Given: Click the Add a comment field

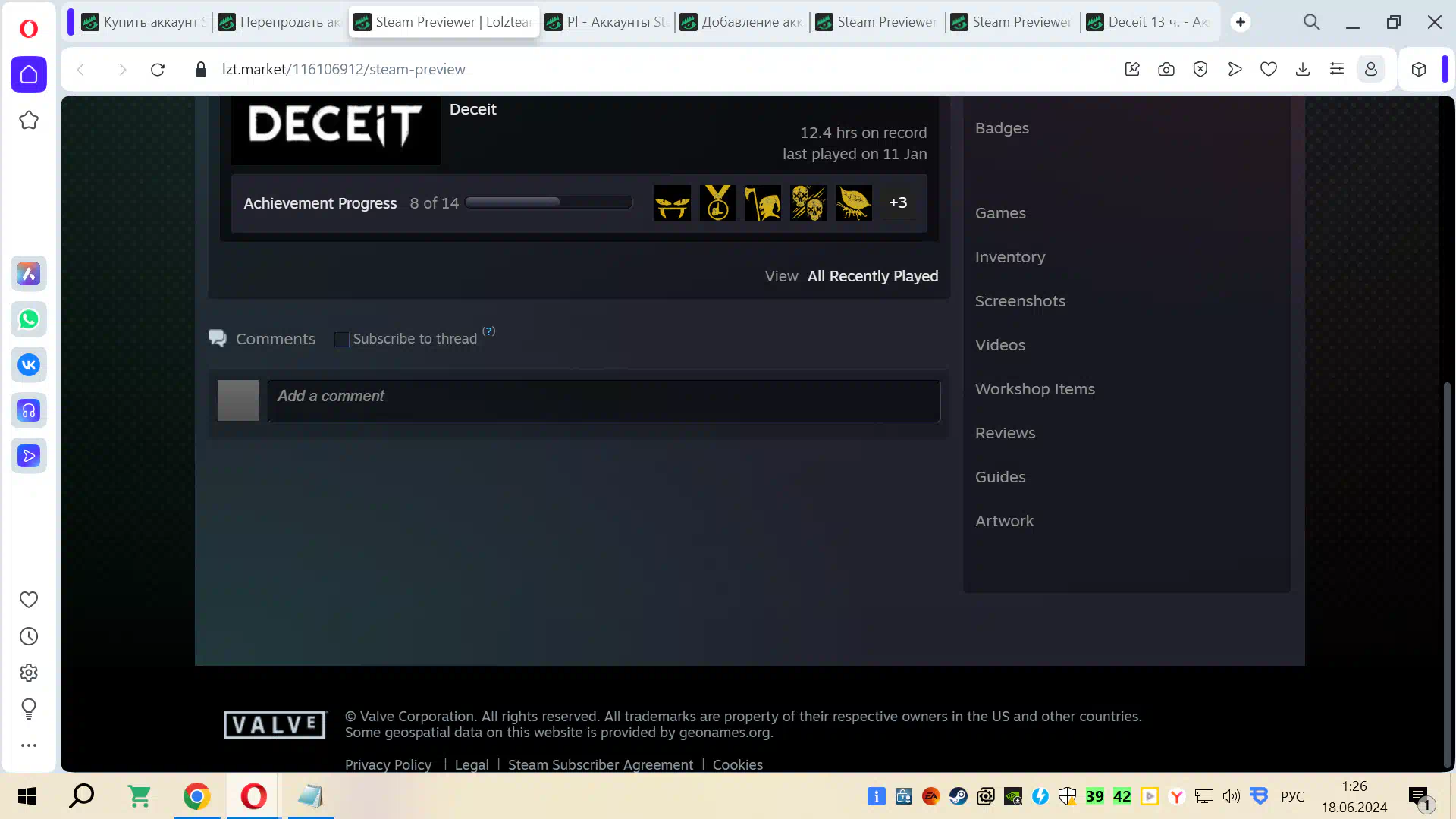Looking at the screenshot, I should click(x=604, y=400).
